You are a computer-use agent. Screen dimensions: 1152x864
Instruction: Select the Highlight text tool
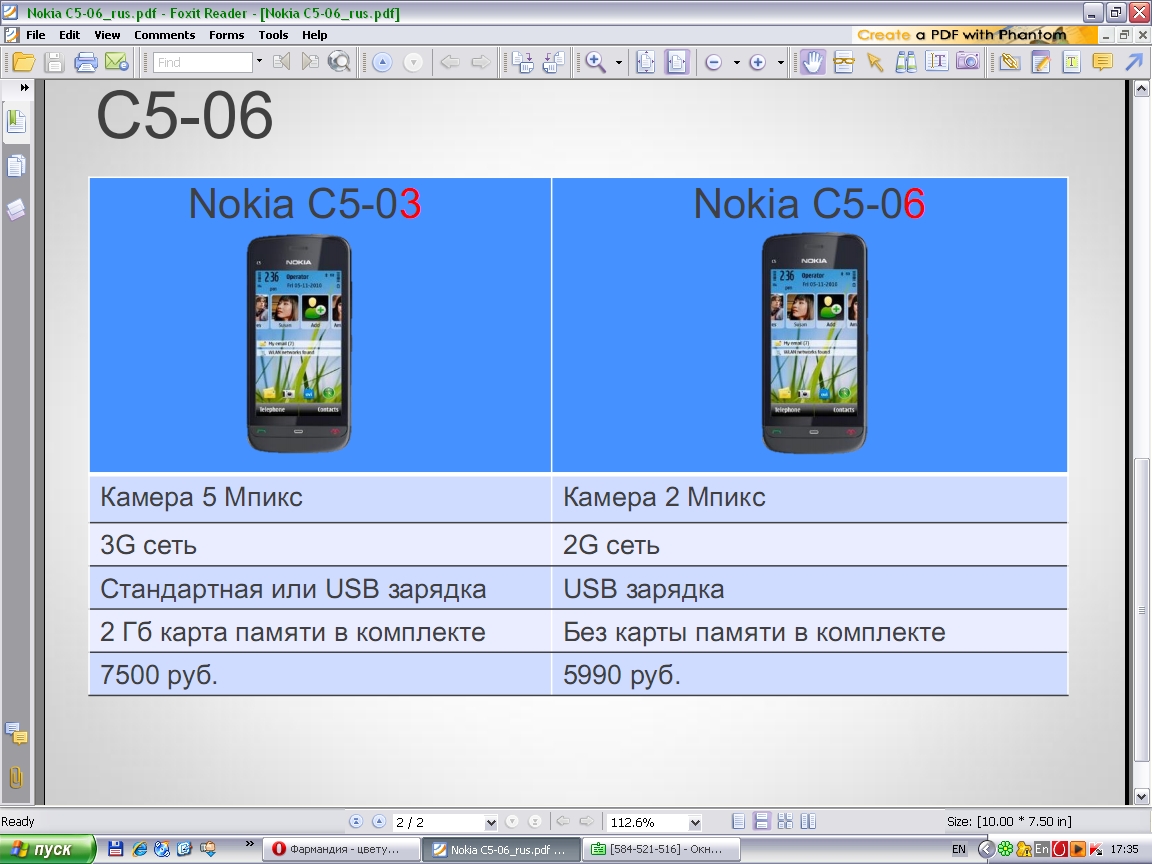point(1071,62)
